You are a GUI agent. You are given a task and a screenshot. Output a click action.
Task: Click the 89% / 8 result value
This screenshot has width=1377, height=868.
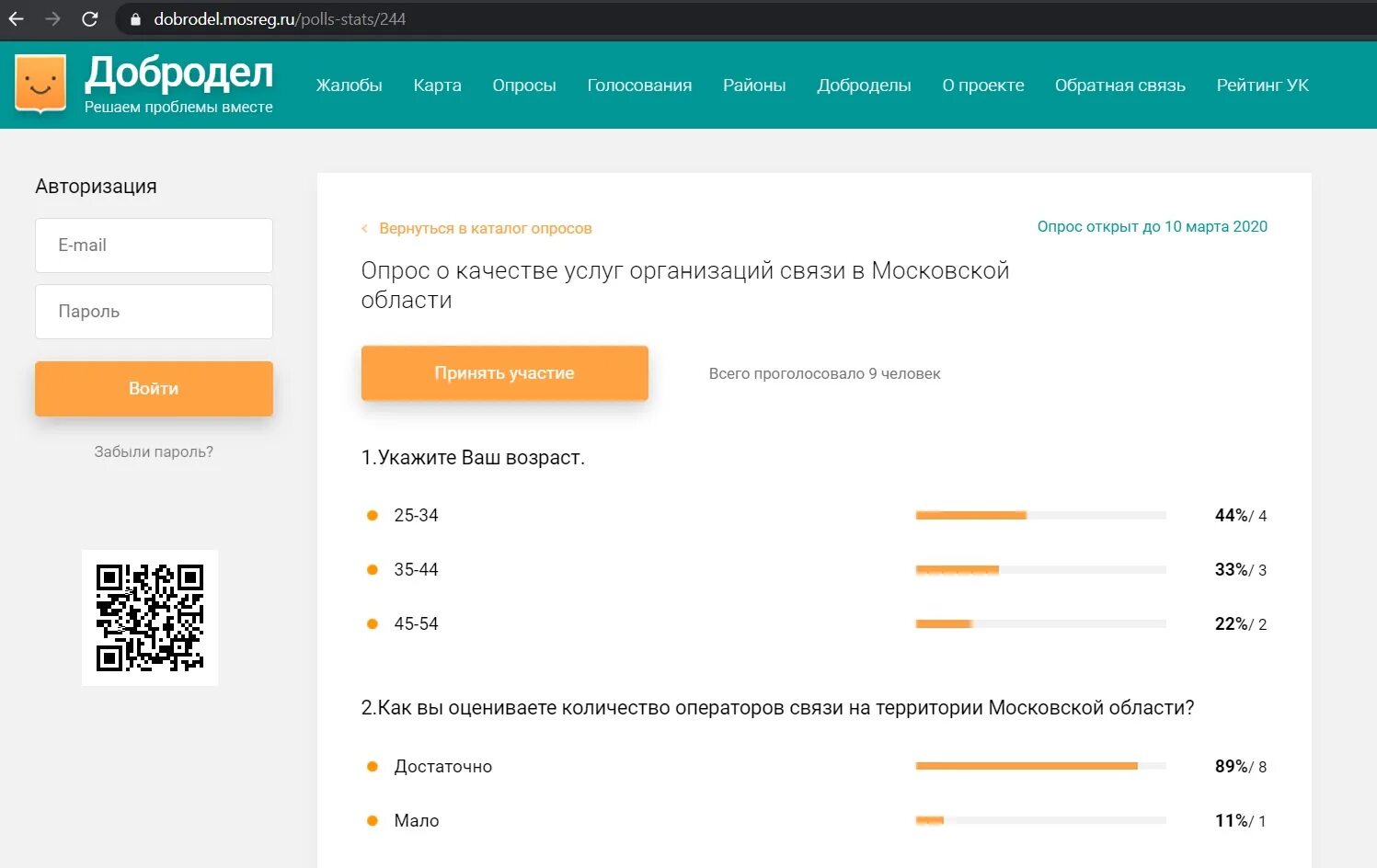(1241, 766)
